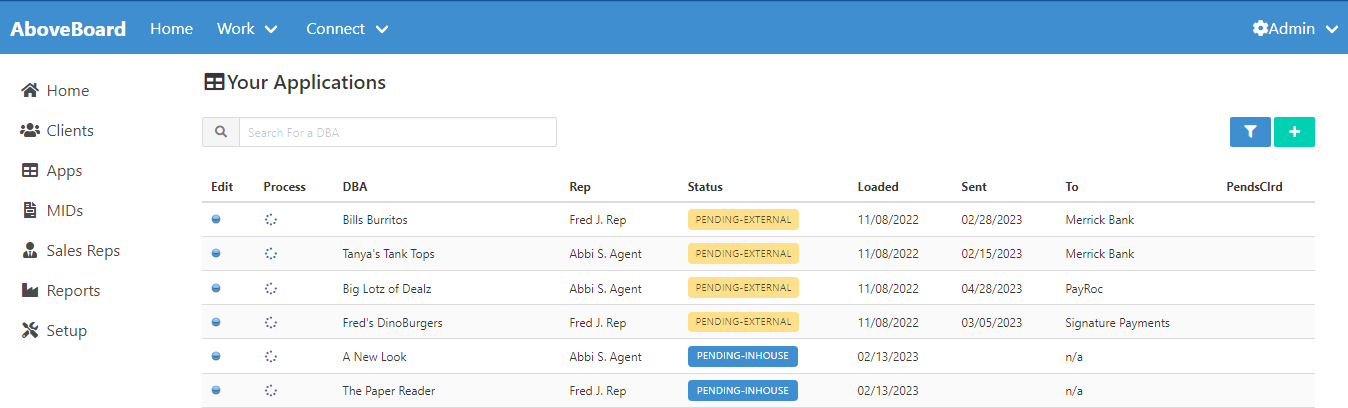Click the AboveBoard logo link

click(x=68, y=29)
